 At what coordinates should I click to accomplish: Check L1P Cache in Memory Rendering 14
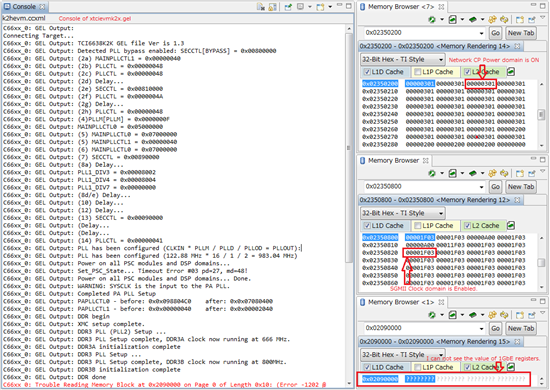pos(417,72)
